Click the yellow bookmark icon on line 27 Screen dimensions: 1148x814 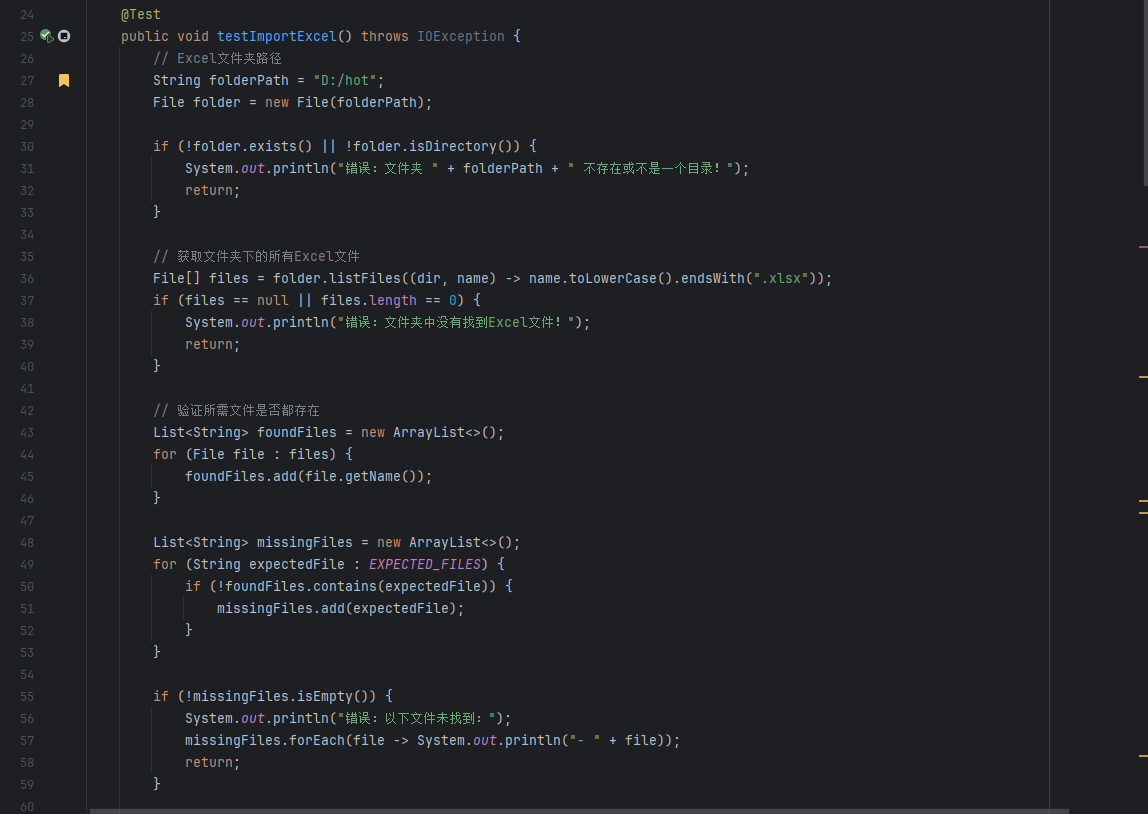(64, 80)
